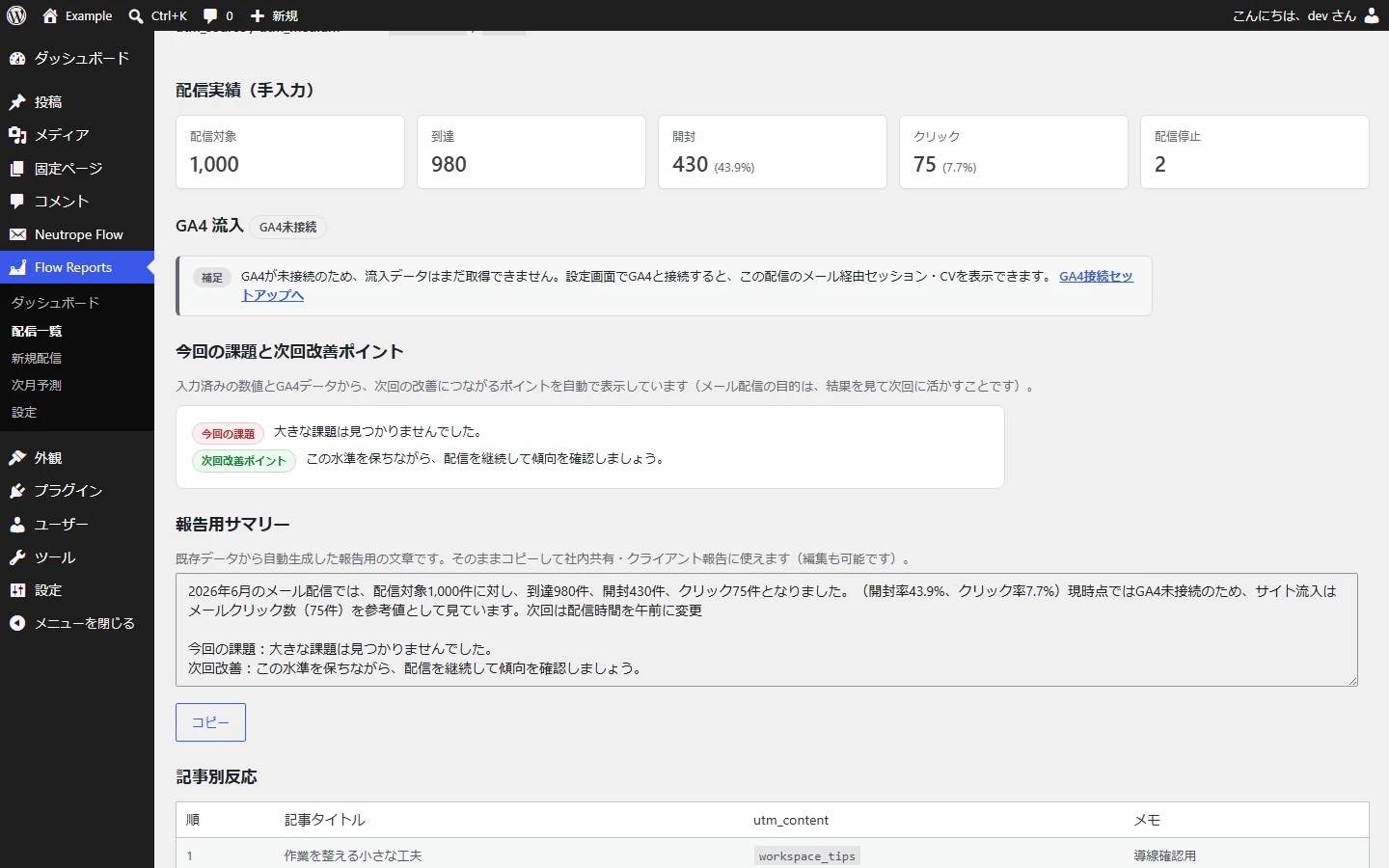Click the 設定 sliders icon in main sidebar
Screen dimensions: 1389x868
click(x=17, y=590)
